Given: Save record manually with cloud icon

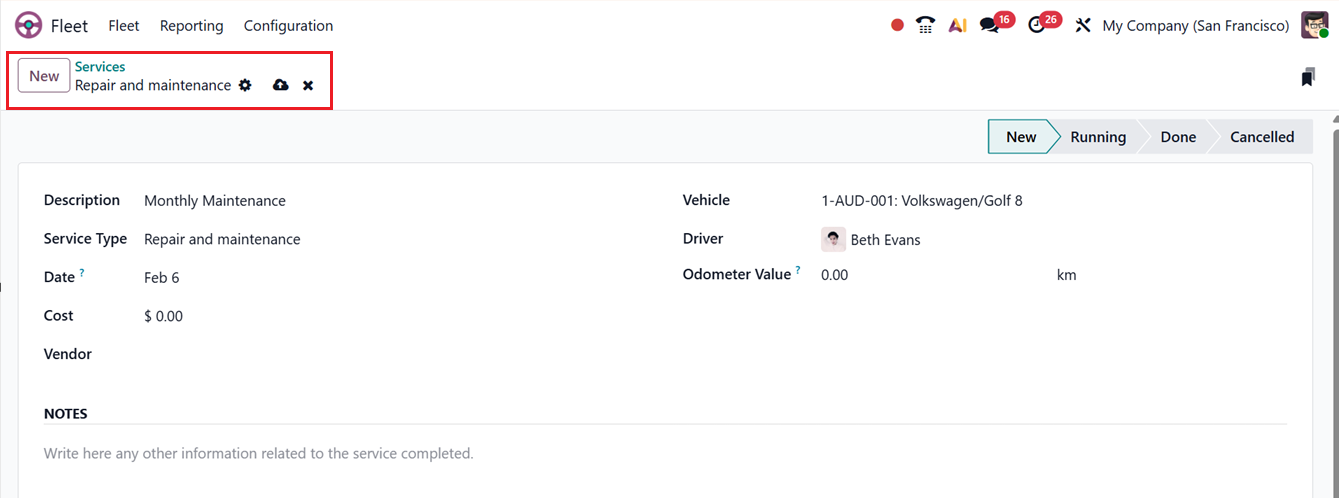Looking at the screenshot, I should (x=281, y=85).
